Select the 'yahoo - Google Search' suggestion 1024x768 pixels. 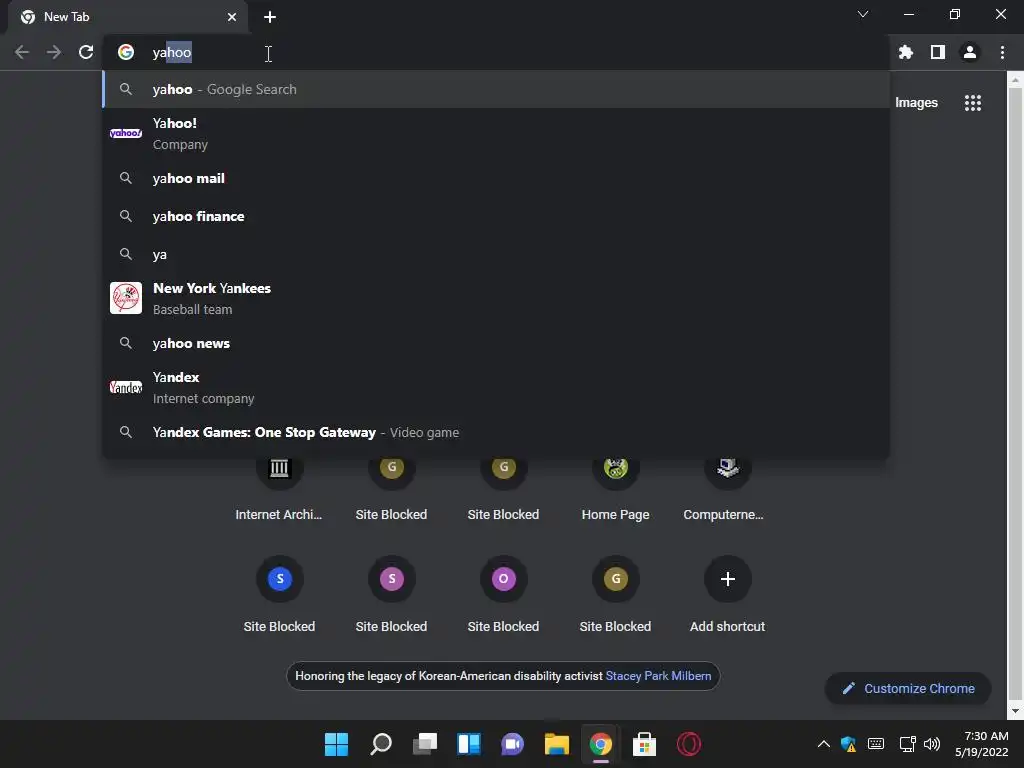pos(496,89)
